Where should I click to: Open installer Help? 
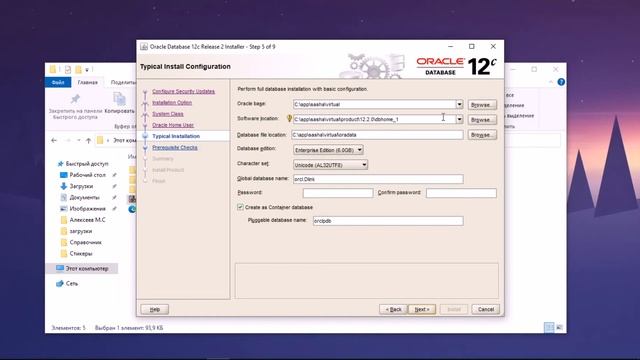pyautogui.click(x=155, y=309)
